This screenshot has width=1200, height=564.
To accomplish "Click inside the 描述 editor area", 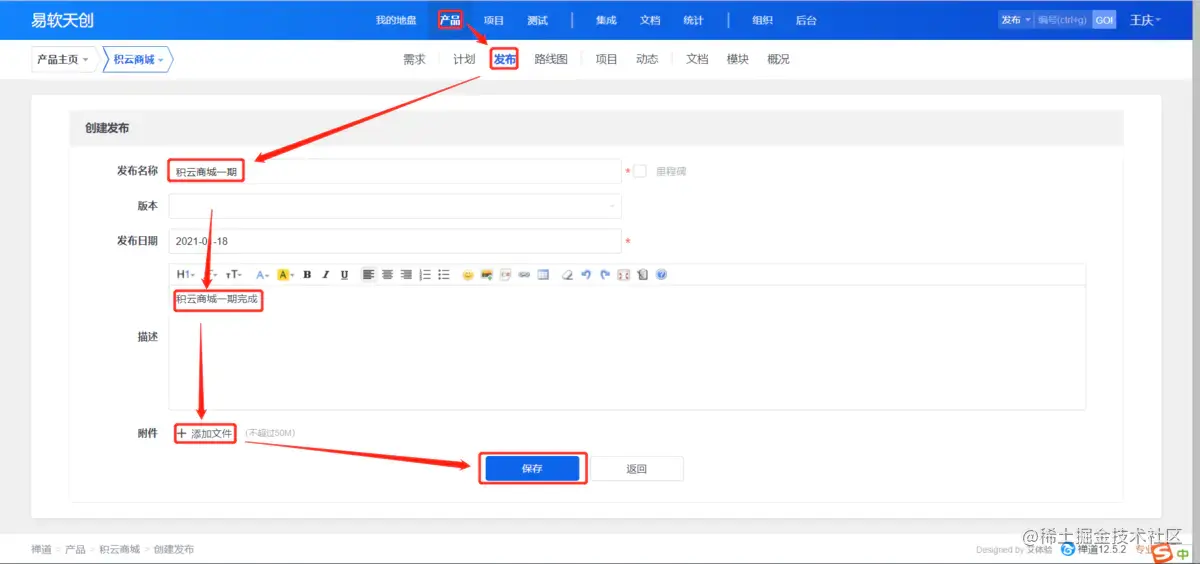I will point(627,347).
